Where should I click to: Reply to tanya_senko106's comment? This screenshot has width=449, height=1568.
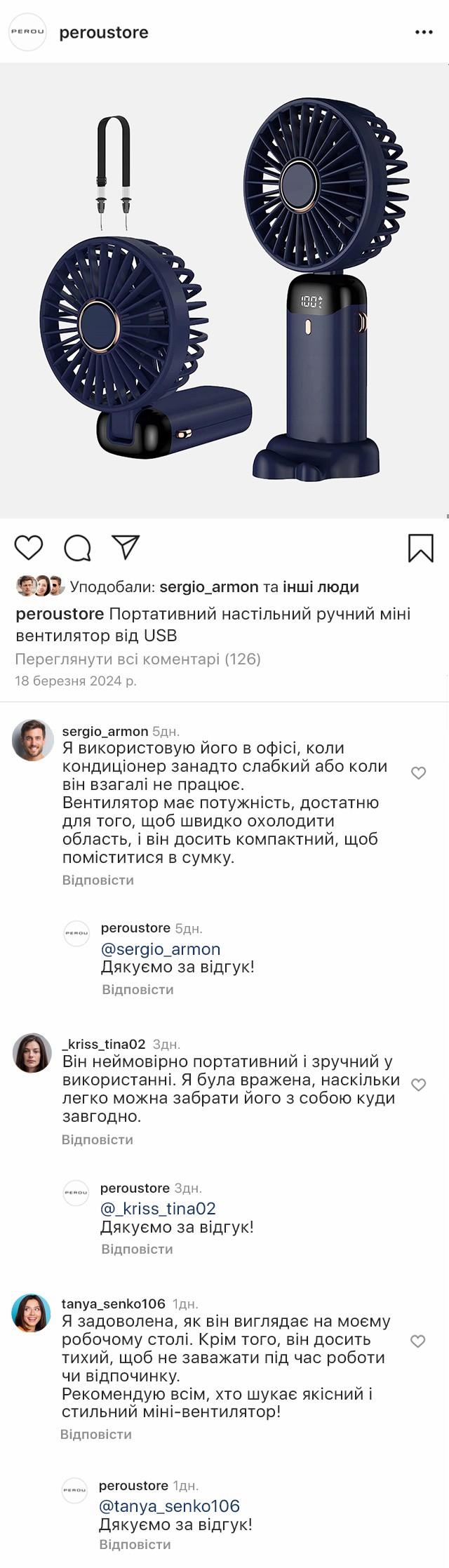(95, 1434)
